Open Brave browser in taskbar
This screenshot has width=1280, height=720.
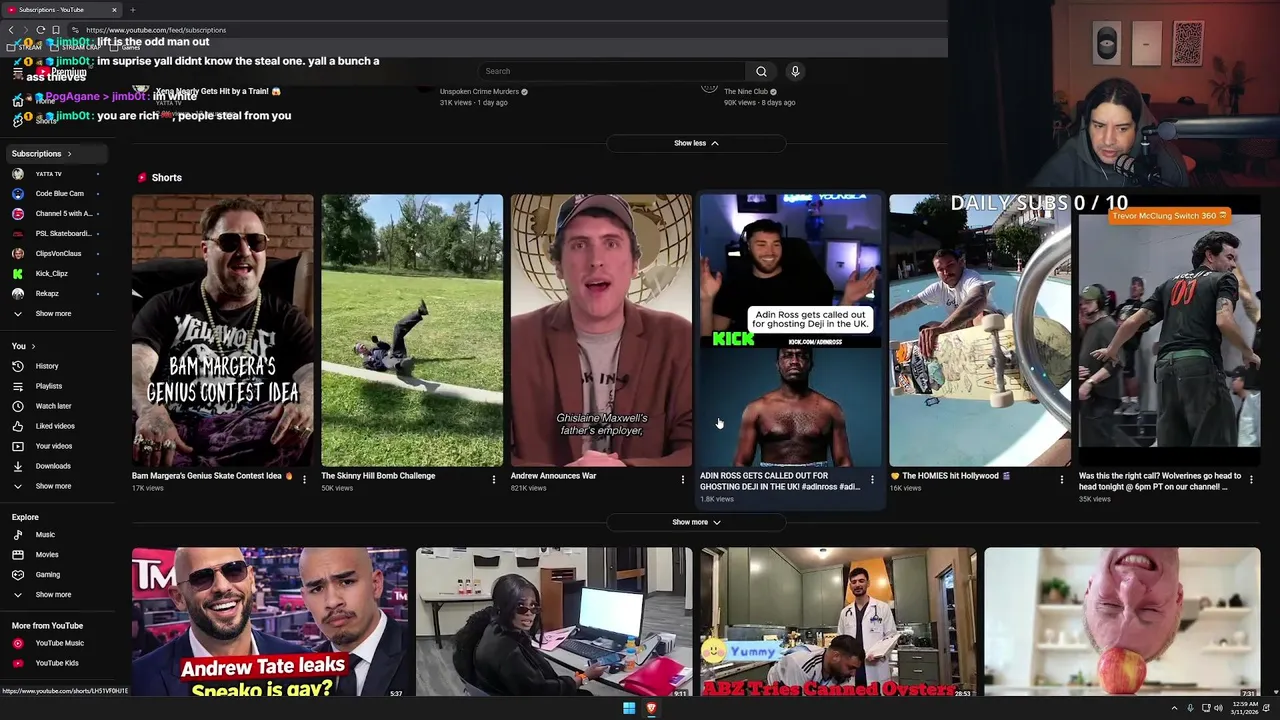(651, 708)
